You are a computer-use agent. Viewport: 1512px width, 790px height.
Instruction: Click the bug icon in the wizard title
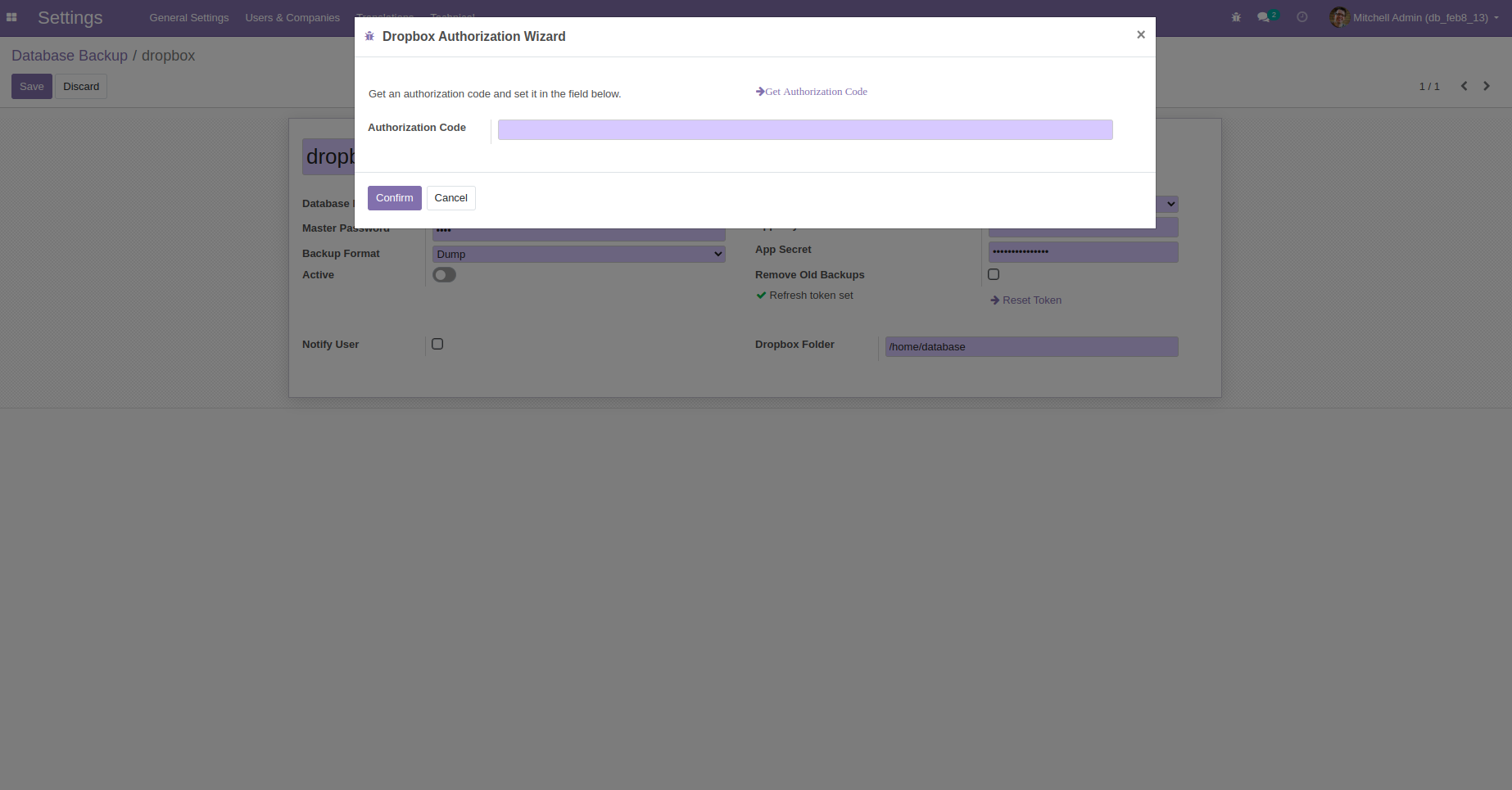369,36
